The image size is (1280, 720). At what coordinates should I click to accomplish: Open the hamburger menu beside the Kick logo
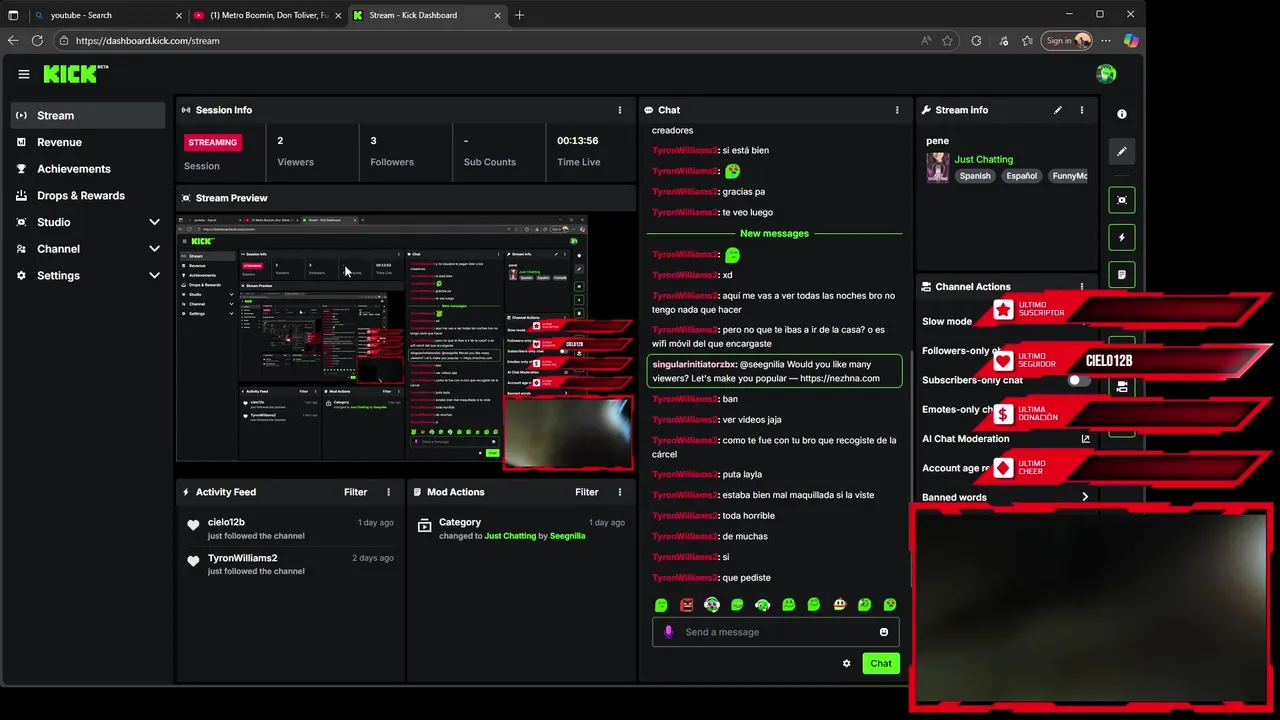point(24,74)
